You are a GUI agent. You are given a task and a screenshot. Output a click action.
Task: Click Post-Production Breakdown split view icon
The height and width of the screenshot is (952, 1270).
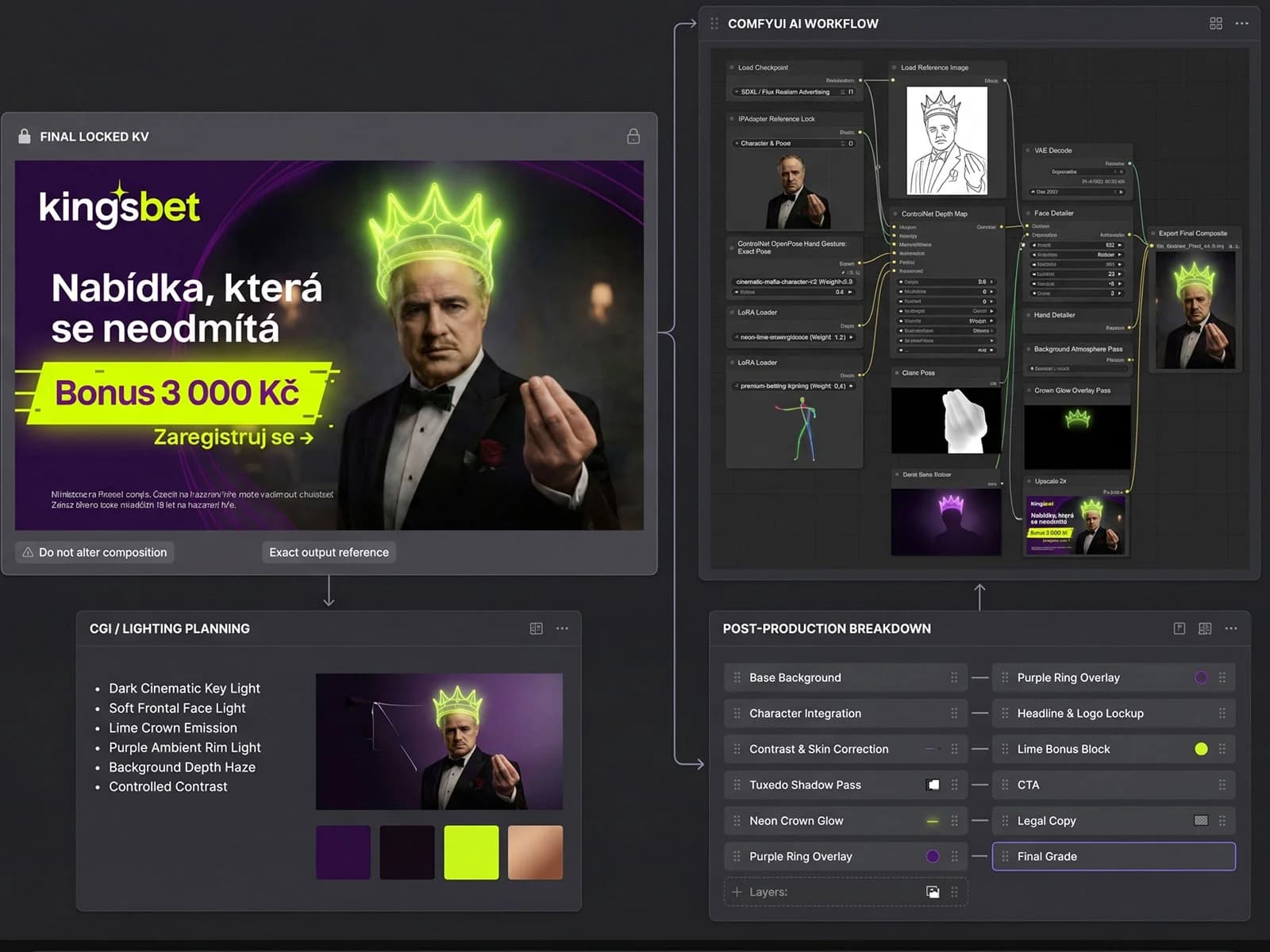(x=1205, y=628)
